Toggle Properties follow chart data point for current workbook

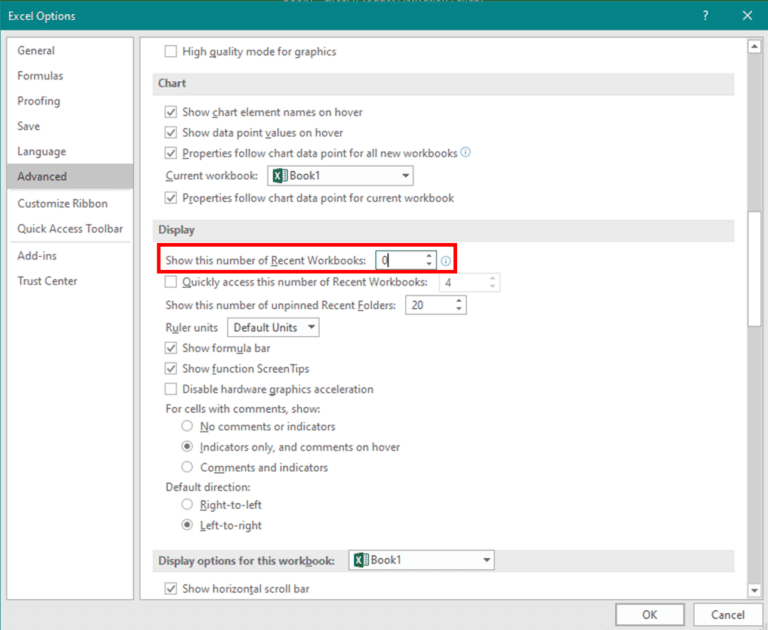click(170, 198)
